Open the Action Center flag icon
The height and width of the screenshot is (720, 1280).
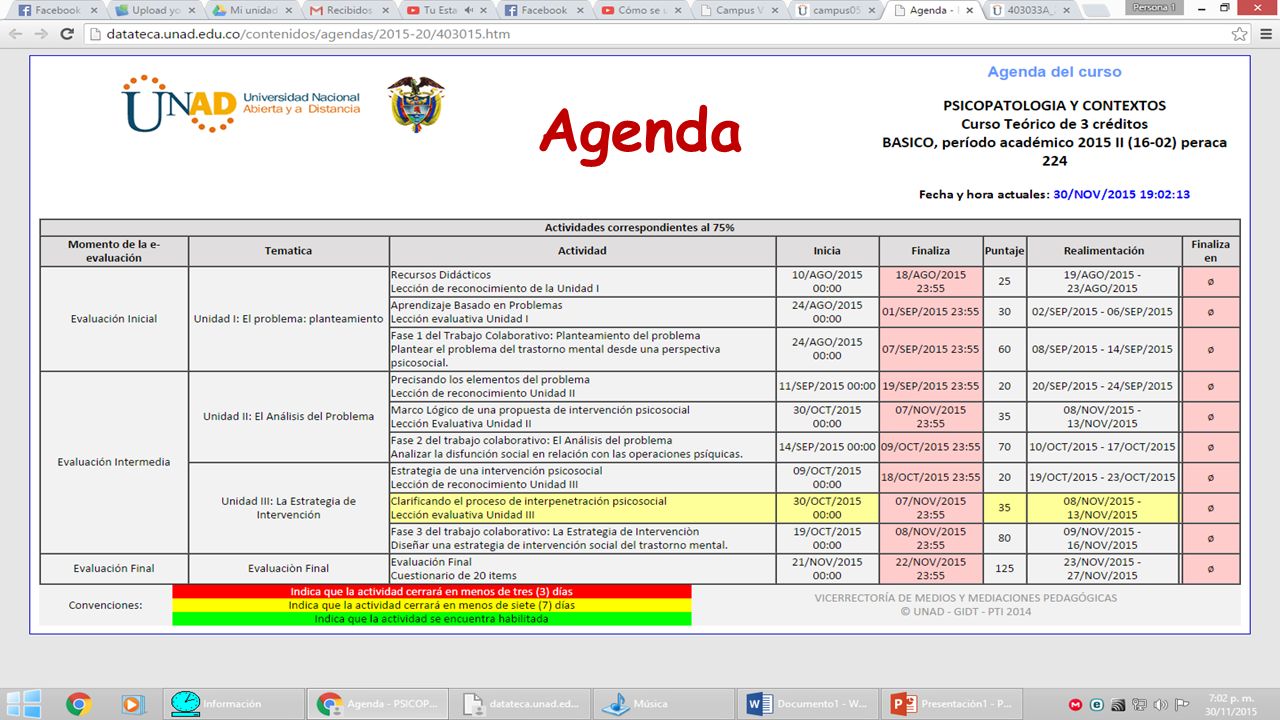click(x=1182, y=704)
